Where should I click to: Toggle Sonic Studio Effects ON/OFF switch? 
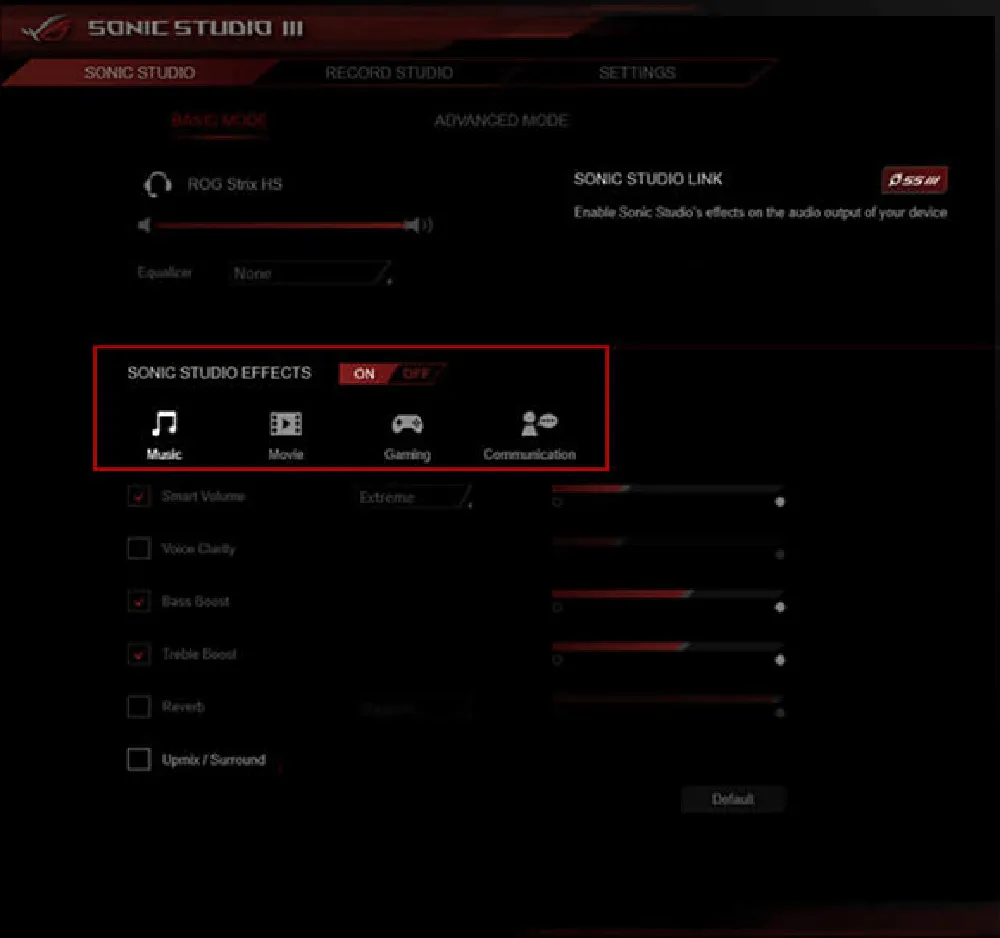coord(391,374)
